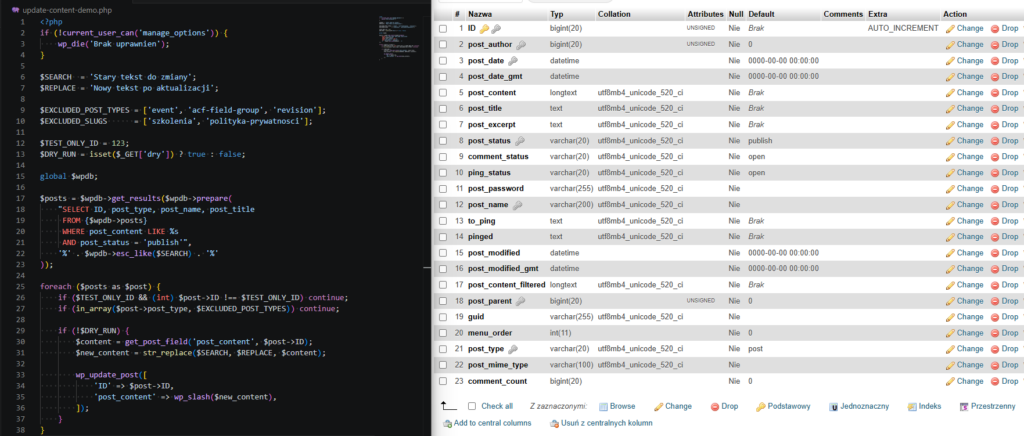The height and width of the screenshot is (436, 1024).
Task: Click the pencil Change icon in the guid row
Action: click(x=950, y=317)
